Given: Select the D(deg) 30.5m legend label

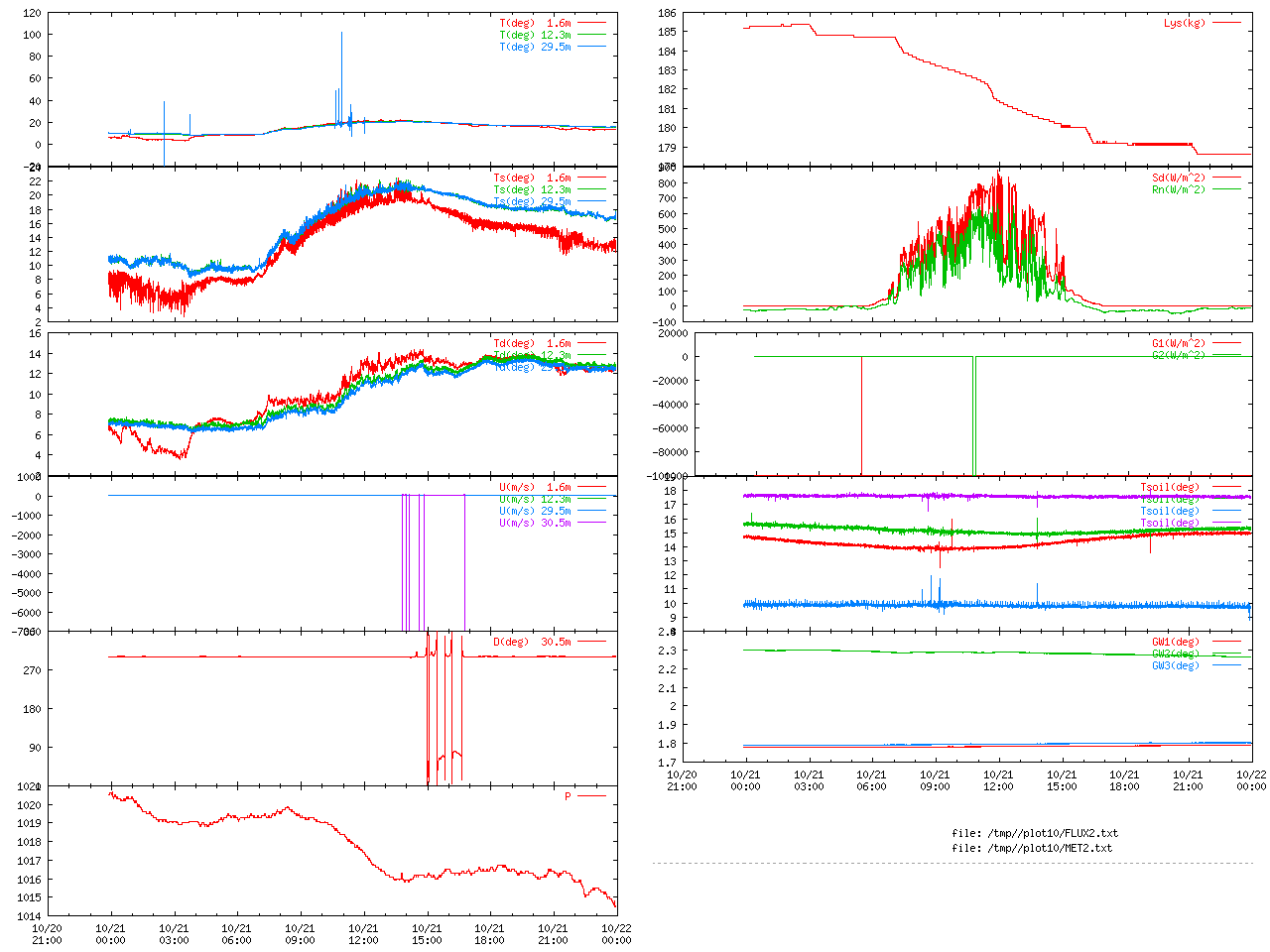Looking at the screenshot, I should click(x=532, y=642).
